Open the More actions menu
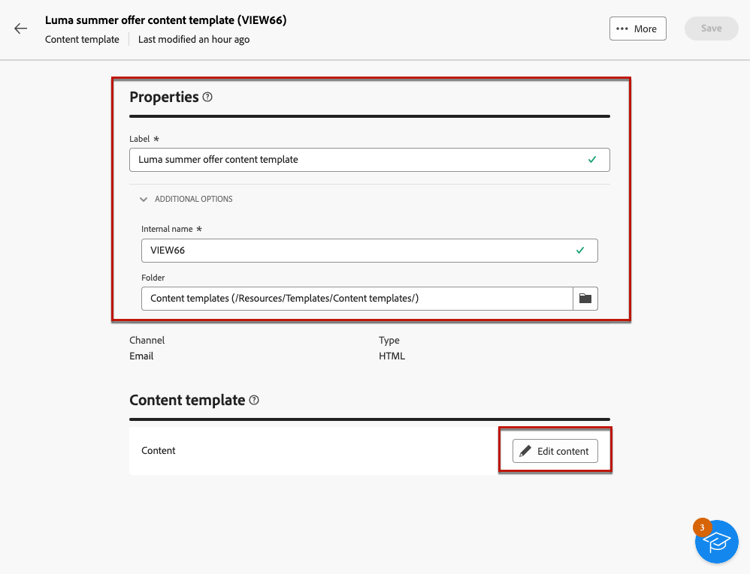Viewport: 750px width, 574px height. point(638,29)
